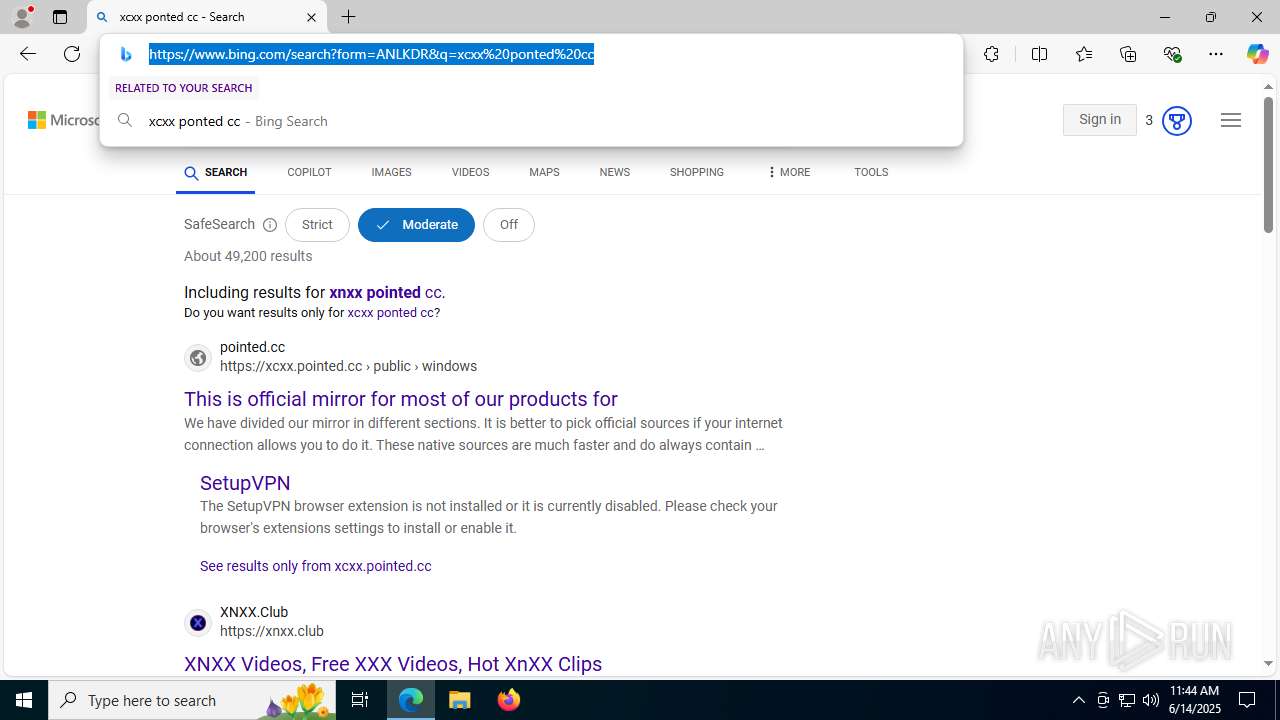Switch to the COPILOT tab

(x=309, y=173)
